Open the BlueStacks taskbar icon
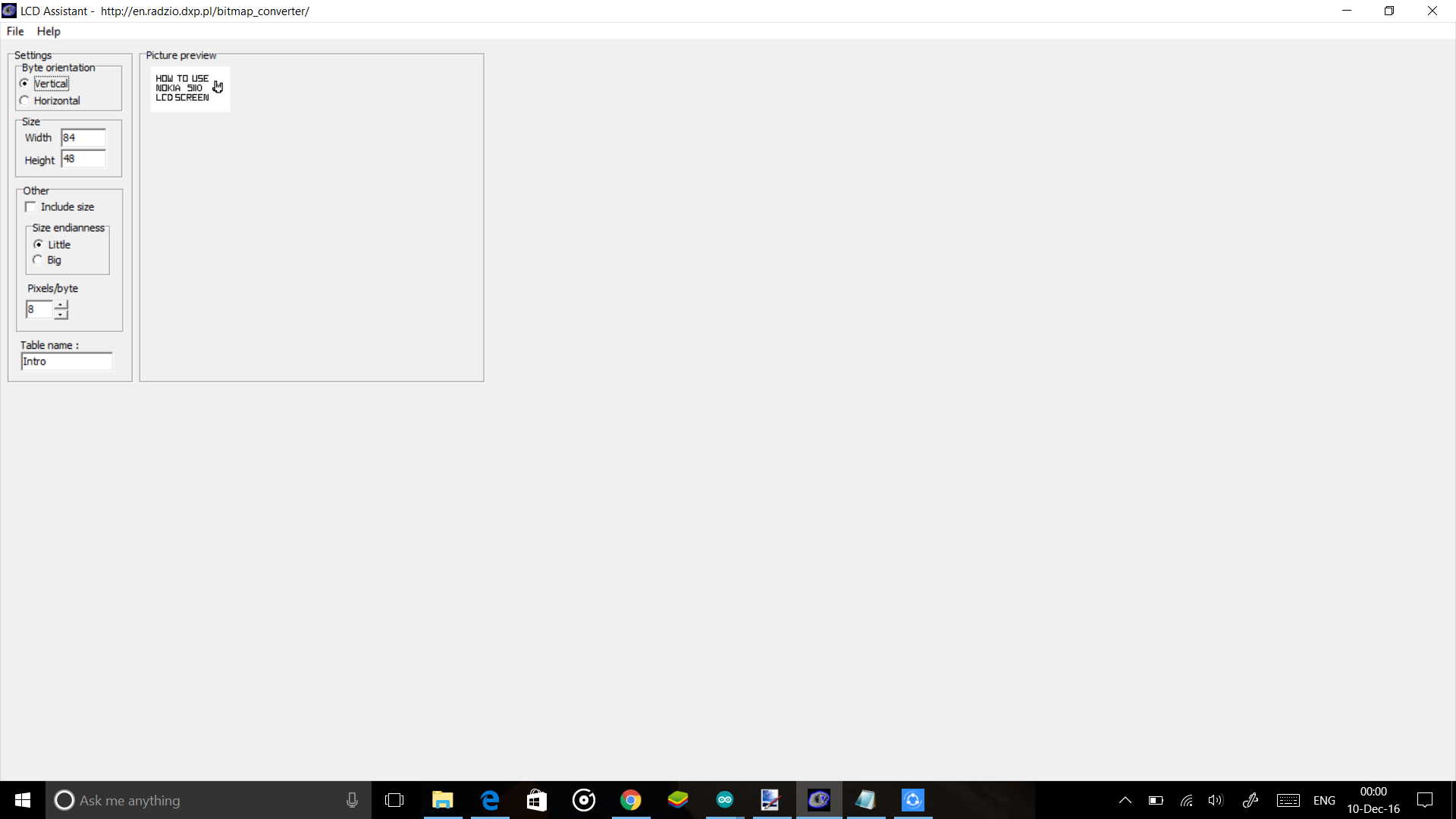Viewport: 1456px width, 819px height. click(678, 800)
